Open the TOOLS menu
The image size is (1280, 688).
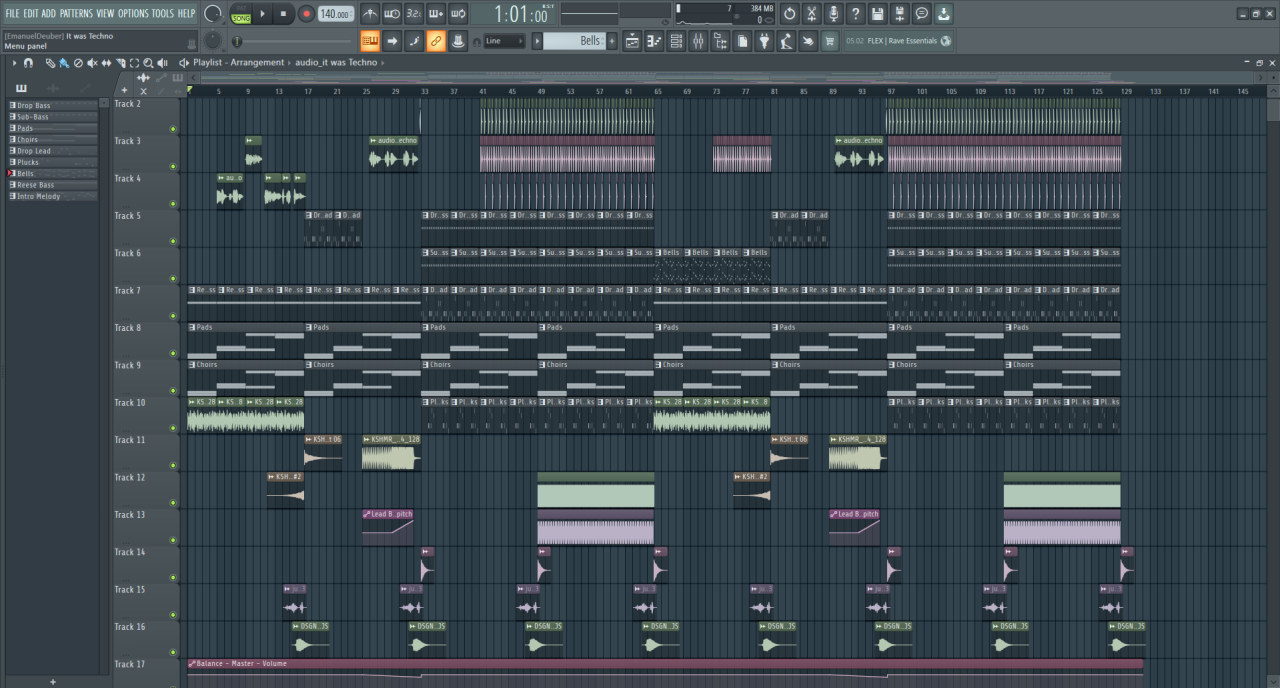pyautogui.click(x=162, y=13)
